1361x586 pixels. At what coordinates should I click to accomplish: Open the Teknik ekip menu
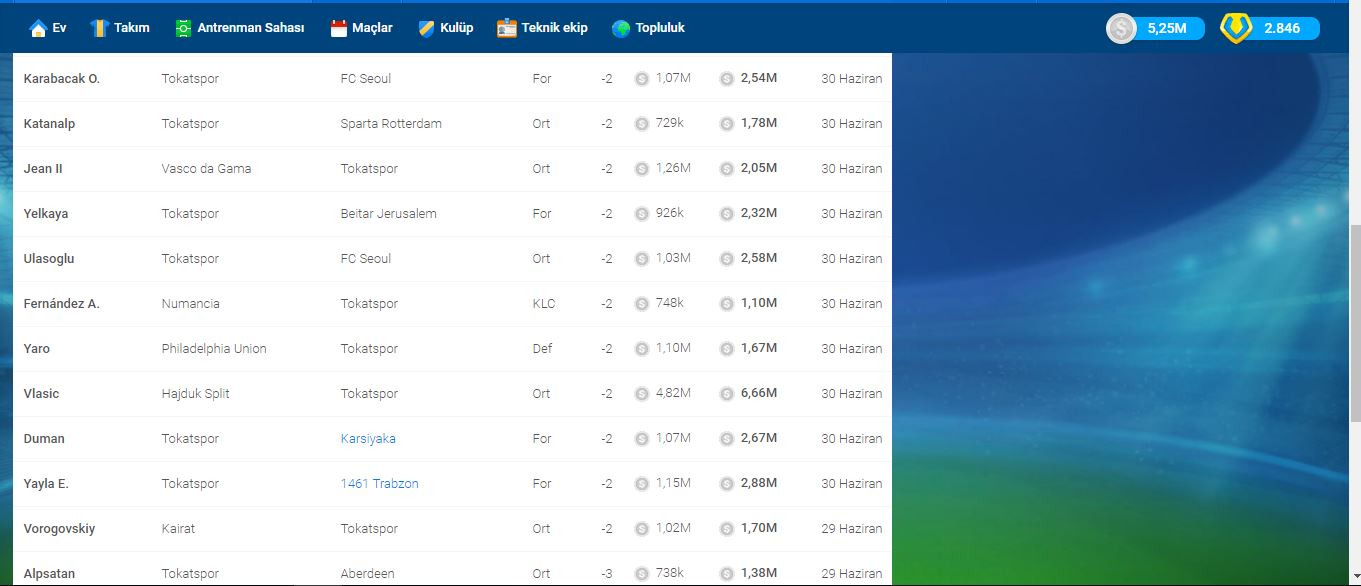(x=543, y=28)
